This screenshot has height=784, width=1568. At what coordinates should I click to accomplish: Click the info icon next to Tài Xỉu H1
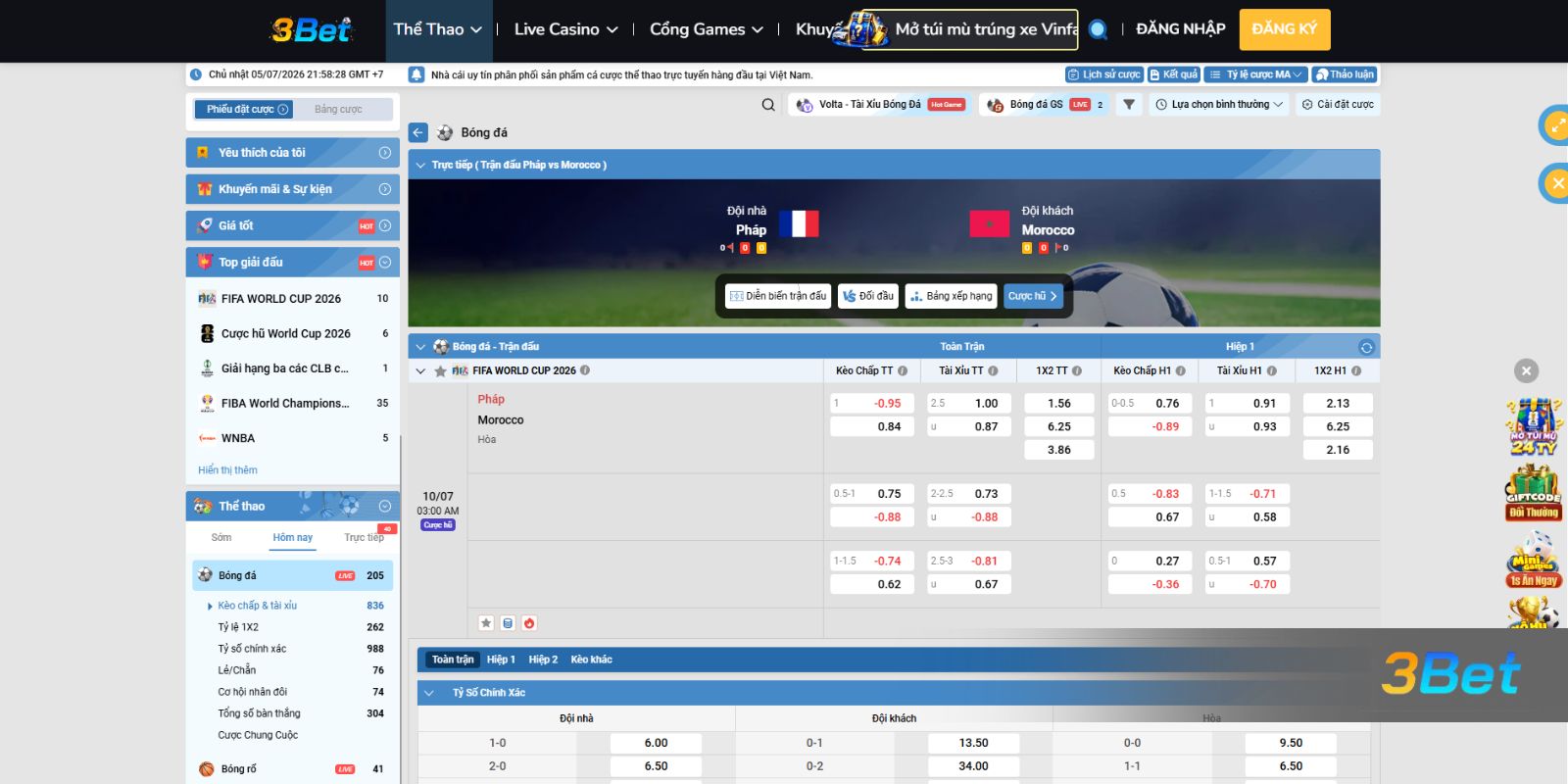click(x=1272, y=371)
